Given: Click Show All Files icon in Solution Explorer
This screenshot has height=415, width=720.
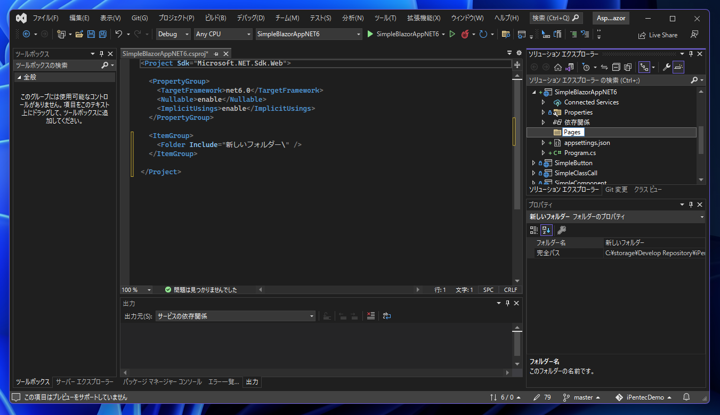Looking at the screenshot, I should coord(628,67).
